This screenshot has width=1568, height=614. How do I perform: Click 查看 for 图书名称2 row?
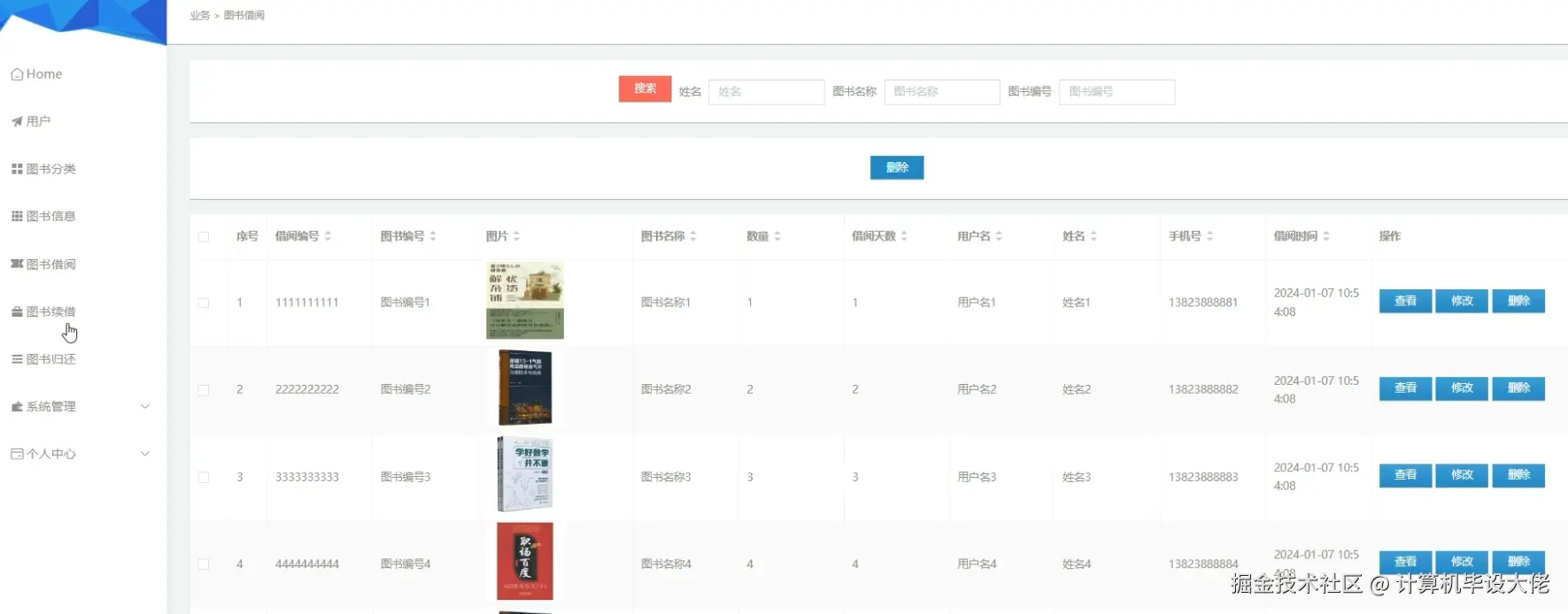1405,388
